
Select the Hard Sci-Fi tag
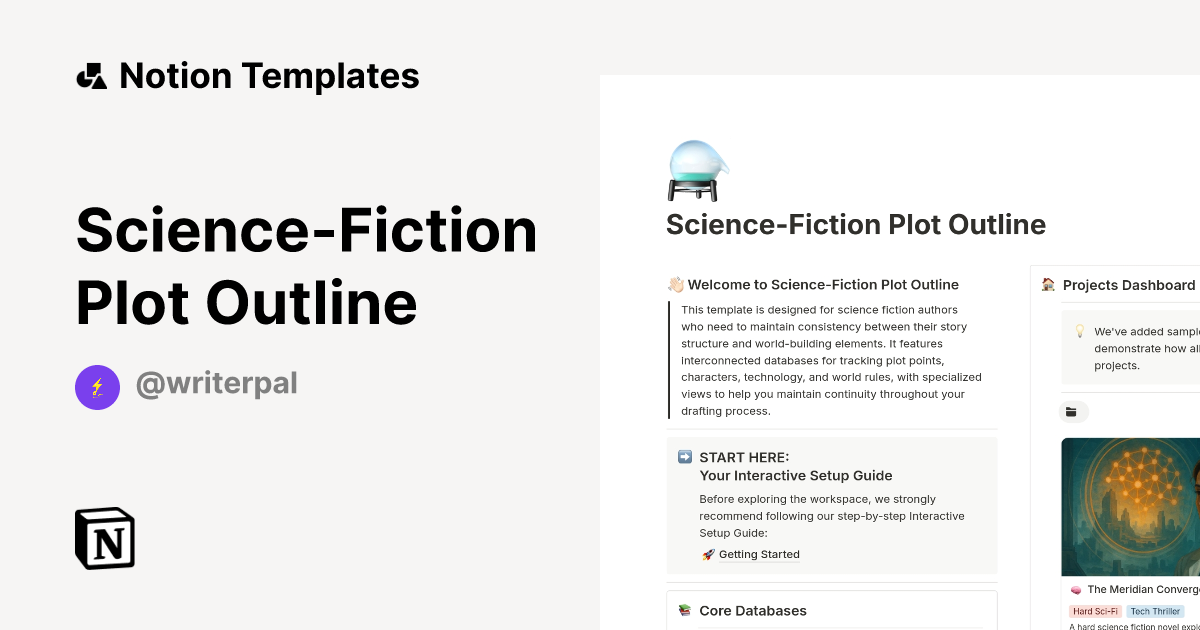point(1096,611)
